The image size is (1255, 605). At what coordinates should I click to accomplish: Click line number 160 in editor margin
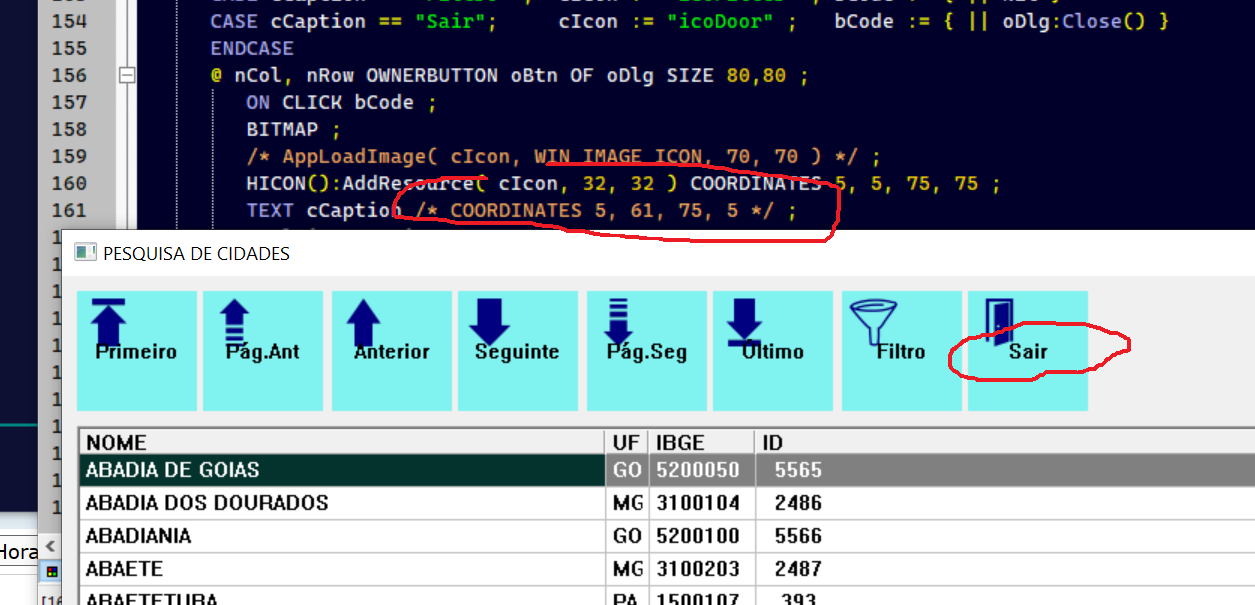(x=68, y=183)
